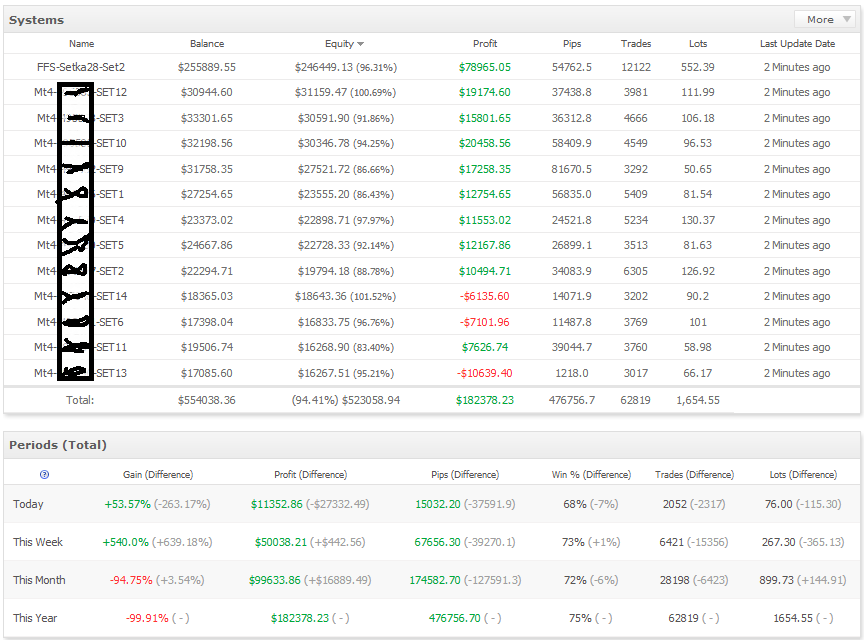Click trades count 12122
Screen dimensions: 864x640
pos(636,67)
